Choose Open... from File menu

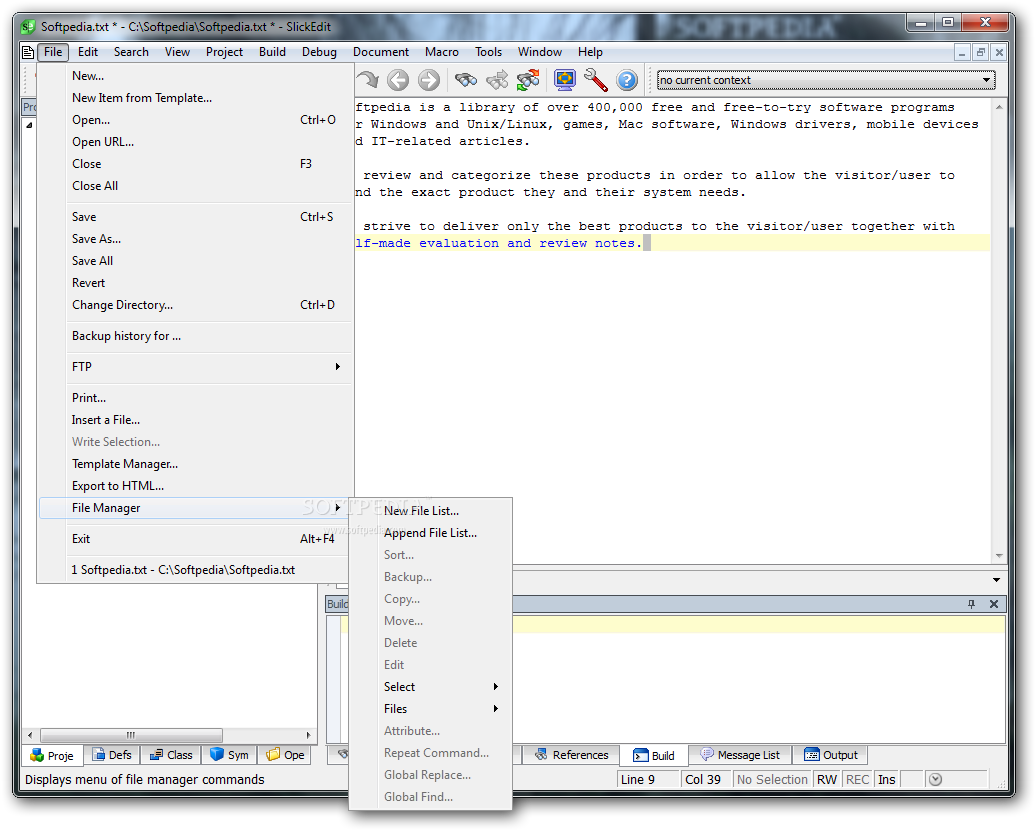click(193, 120)
